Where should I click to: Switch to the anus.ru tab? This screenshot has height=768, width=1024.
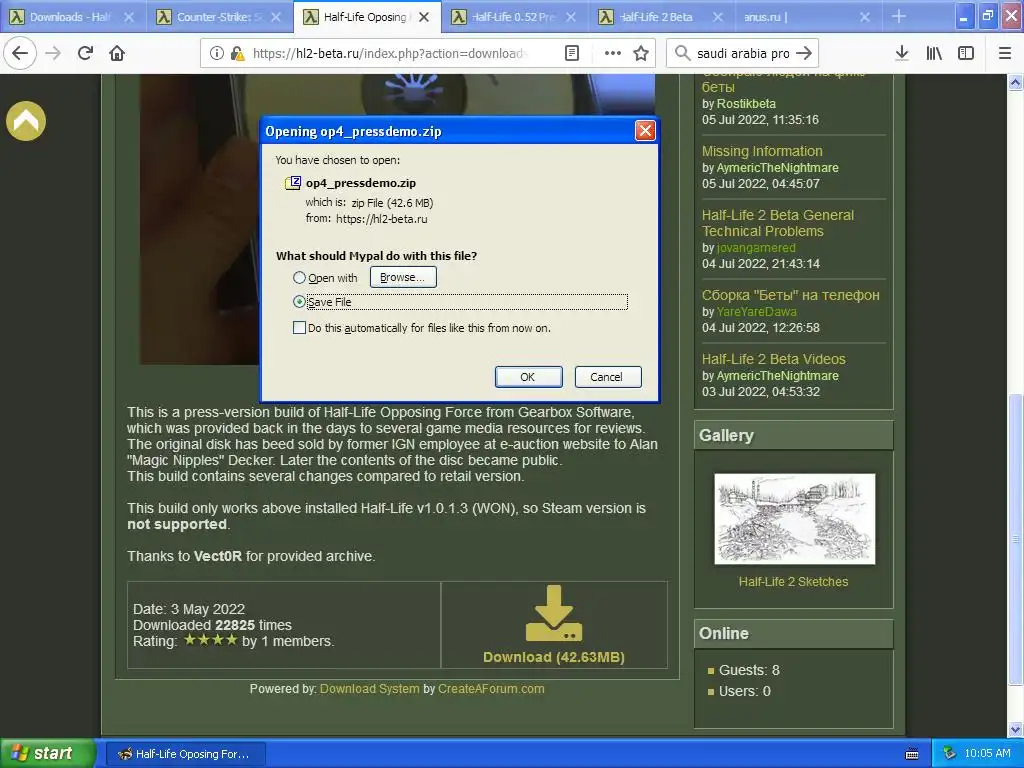(x=808, y=17)
